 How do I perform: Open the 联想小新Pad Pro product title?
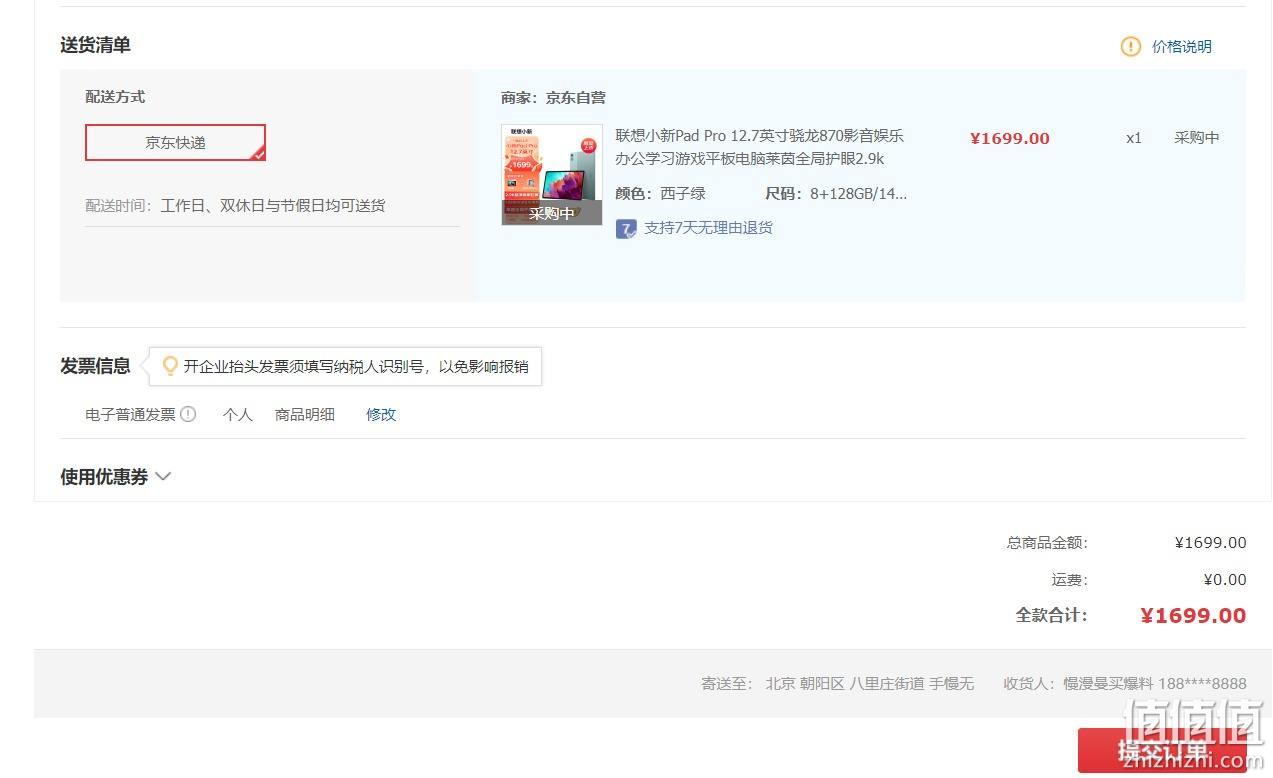click(759, 147)
